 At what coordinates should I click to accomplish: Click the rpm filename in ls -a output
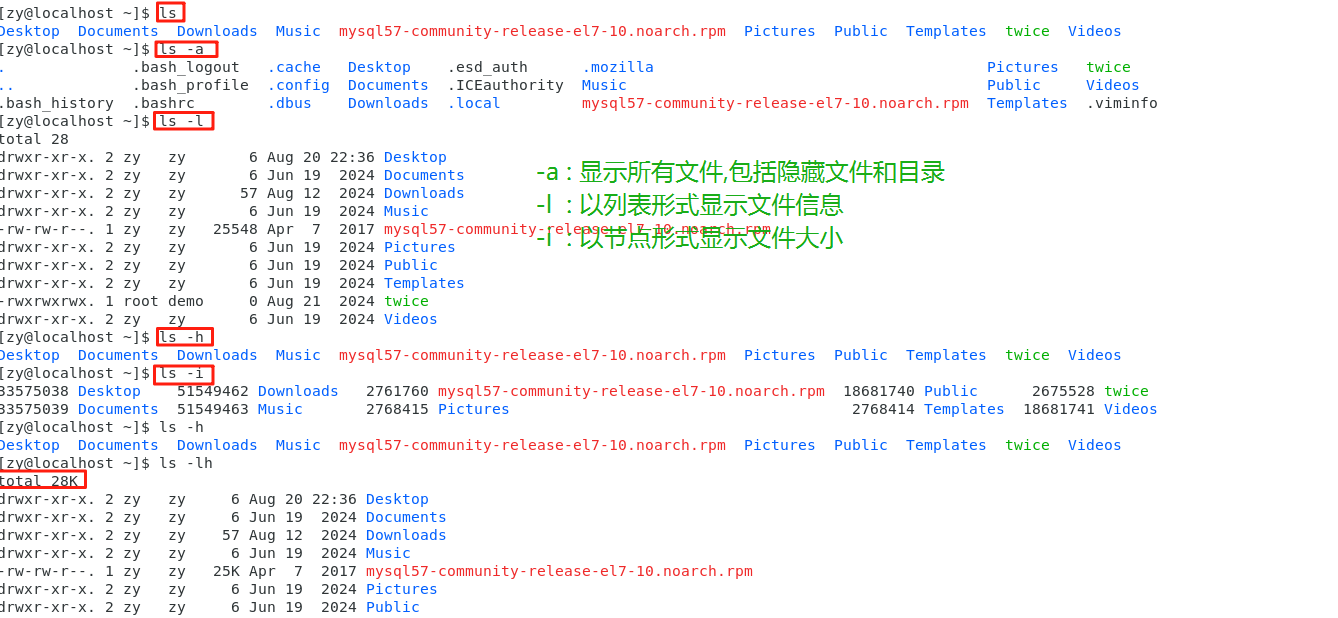(x=775, y=103)
